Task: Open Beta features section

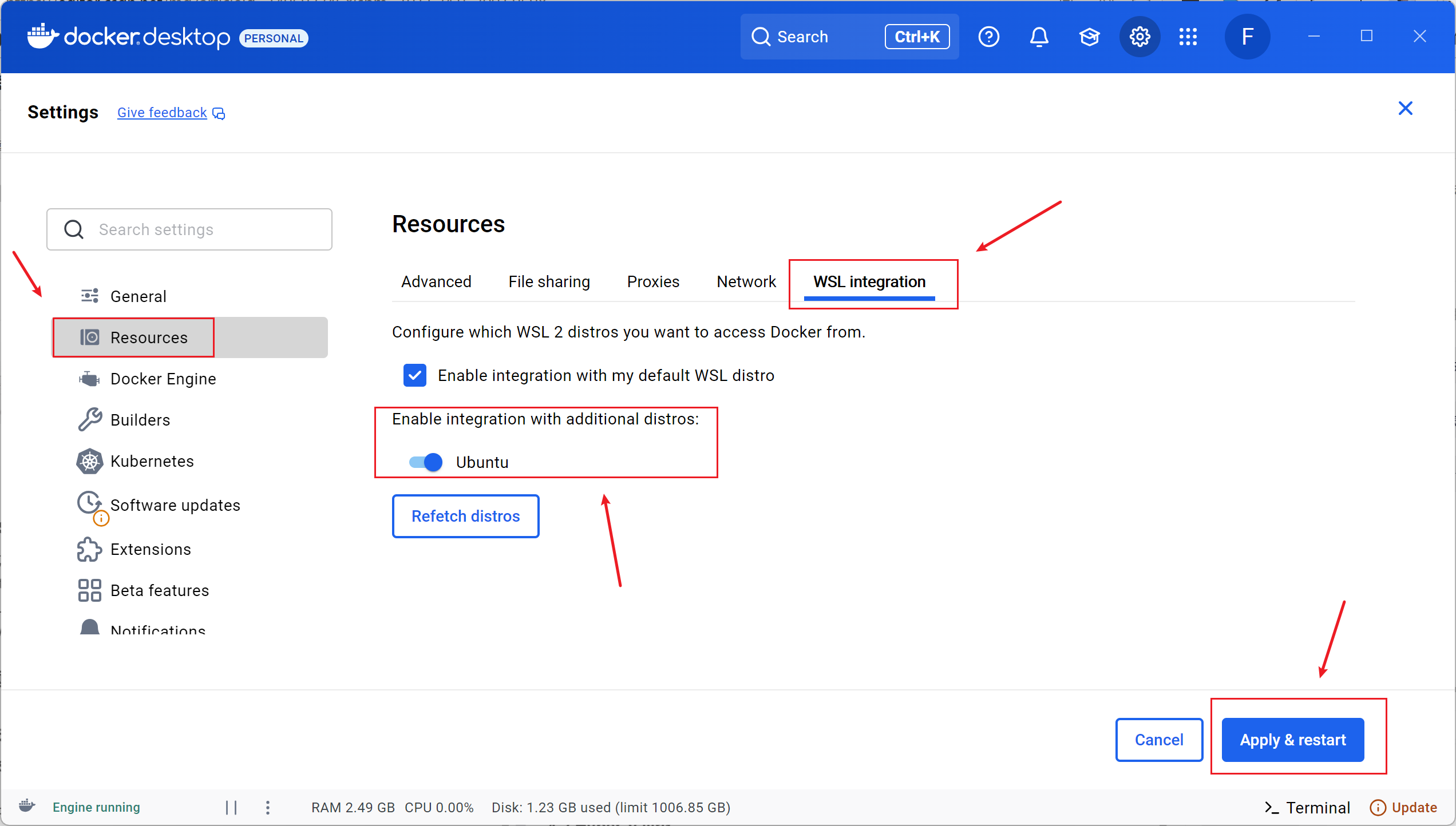Action: tap(190, 590)
